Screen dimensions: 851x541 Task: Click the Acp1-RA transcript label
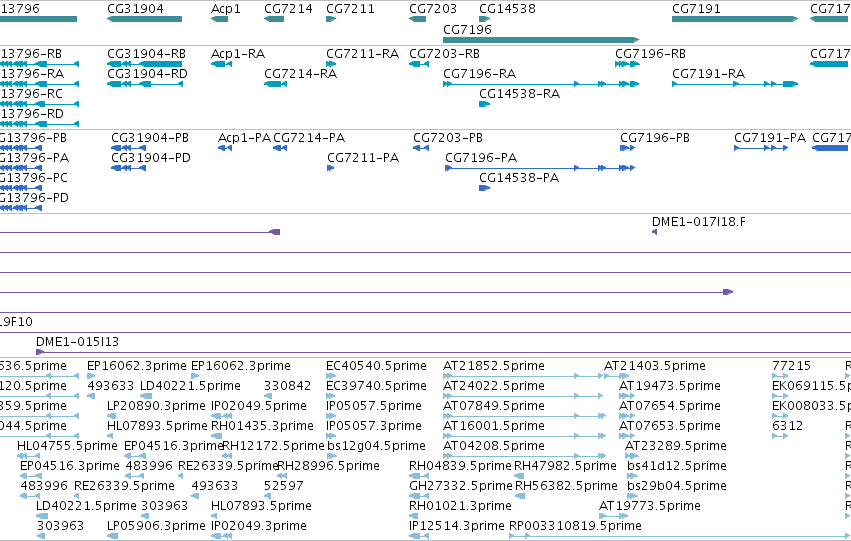[x=238, y=54]
